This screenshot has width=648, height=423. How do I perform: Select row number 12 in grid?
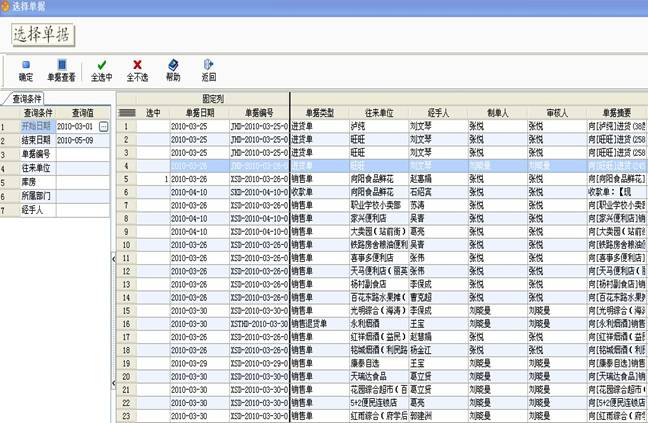(x=126, y=271)
